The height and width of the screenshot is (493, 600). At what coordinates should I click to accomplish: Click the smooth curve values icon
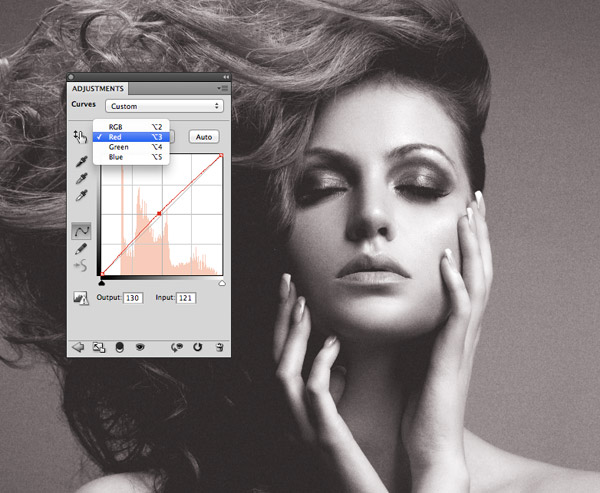pyautogui.click(x=81, y=266)
